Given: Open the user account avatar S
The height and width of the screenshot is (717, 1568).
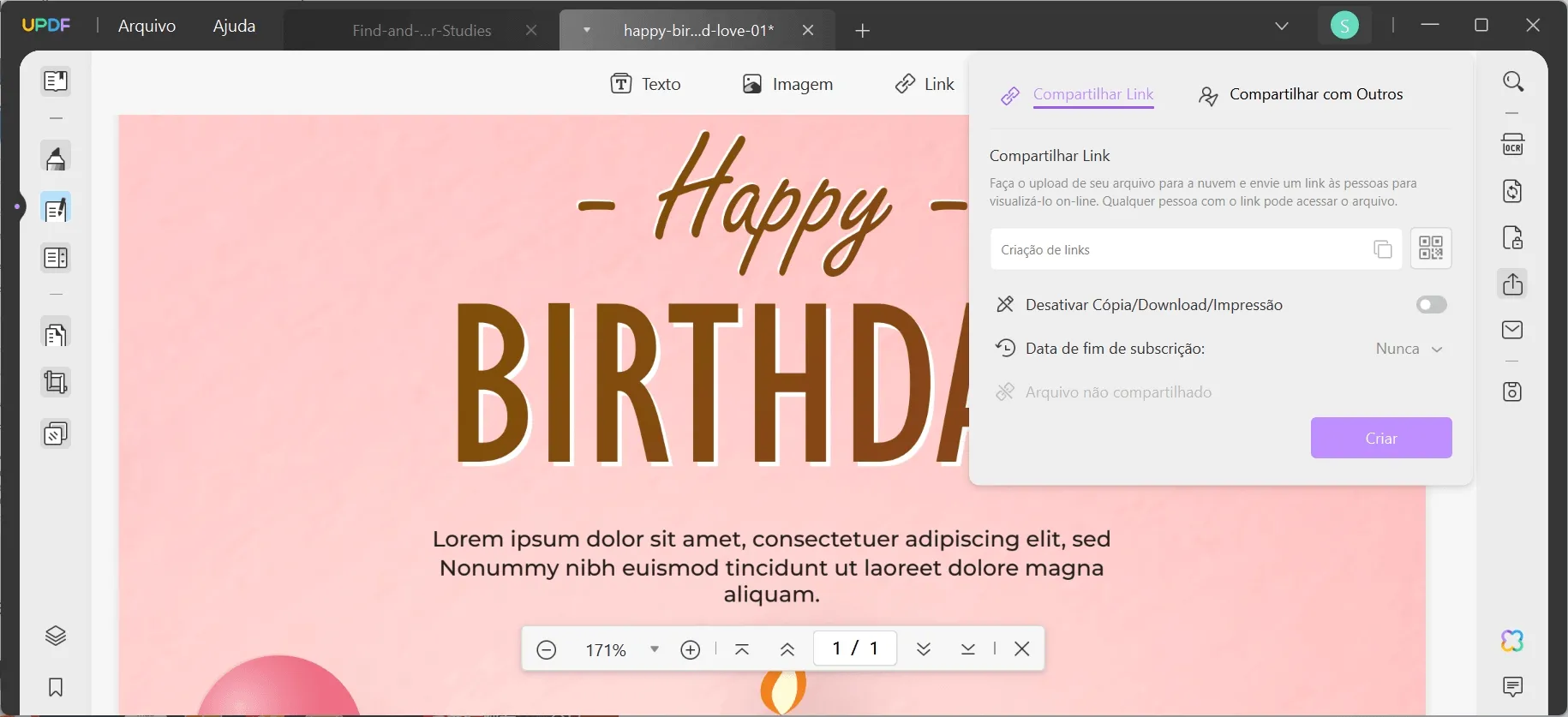Looking at the screenshot, I should (1344, 26).
